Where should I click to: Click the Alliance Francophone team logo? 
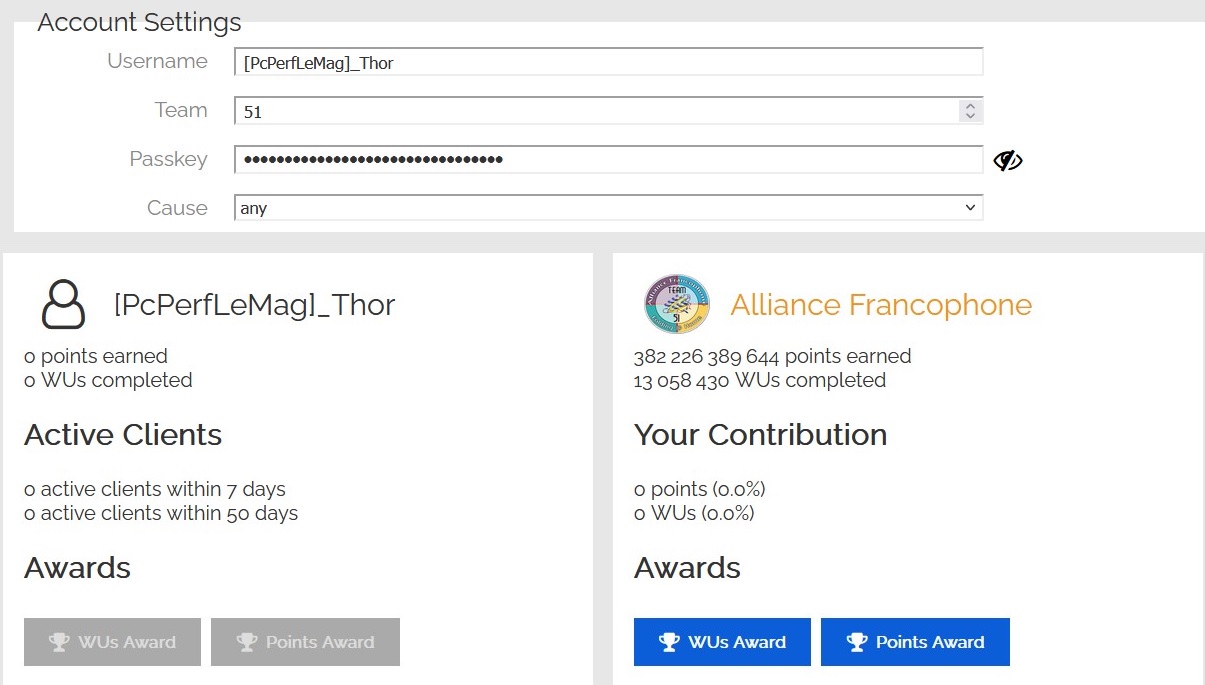(x=677, y=305)
